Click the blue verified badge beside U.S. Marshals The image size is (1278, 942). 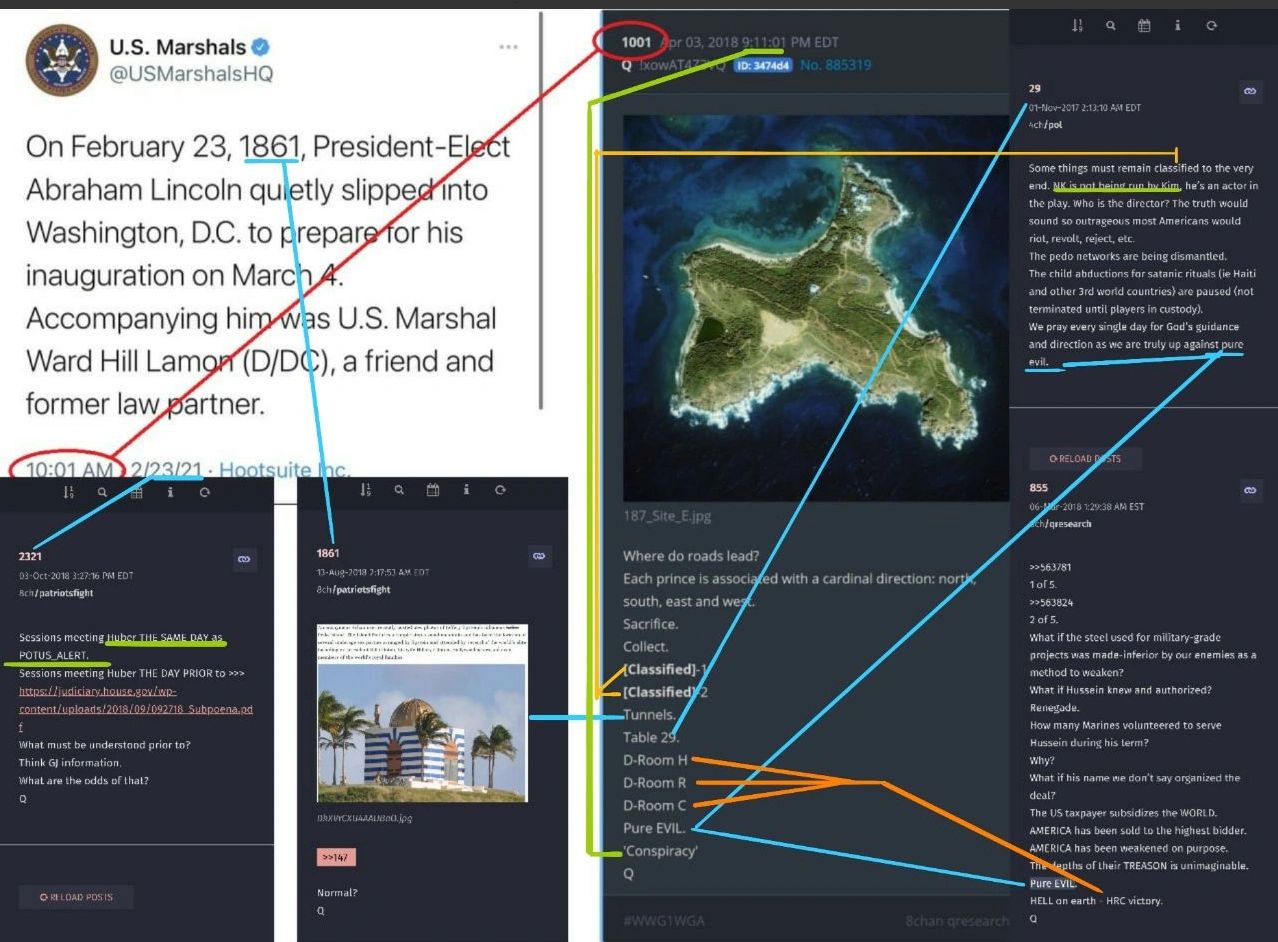point(261,47)
